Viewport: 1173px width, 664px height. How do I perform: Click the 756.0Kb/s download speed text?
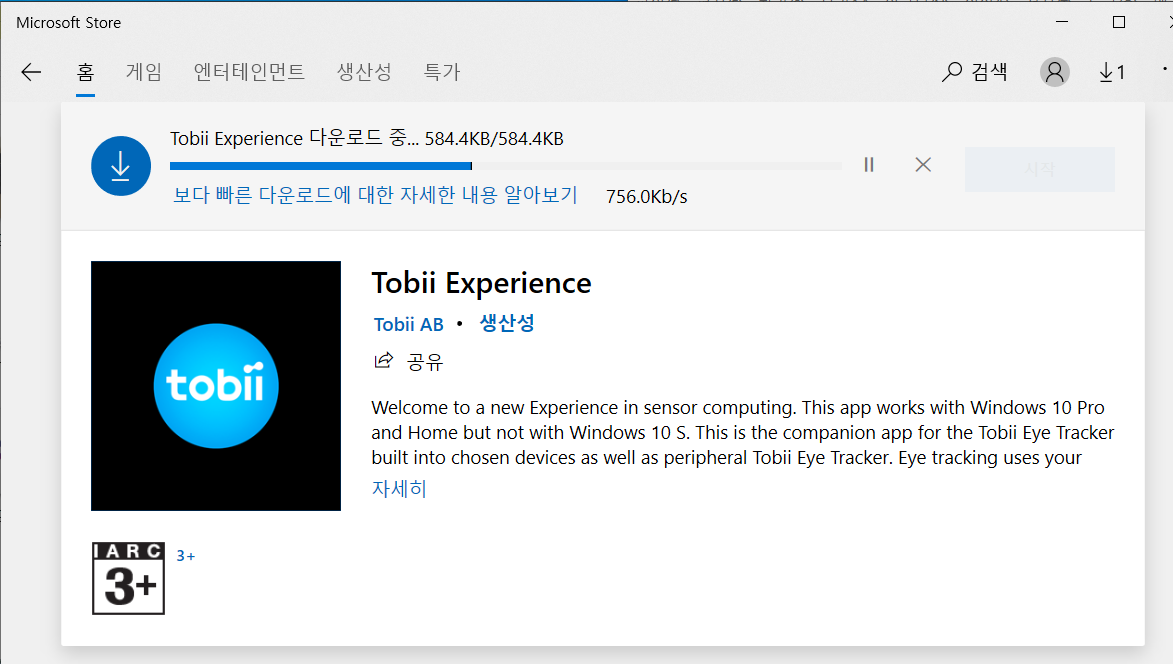tap(646, 197)
